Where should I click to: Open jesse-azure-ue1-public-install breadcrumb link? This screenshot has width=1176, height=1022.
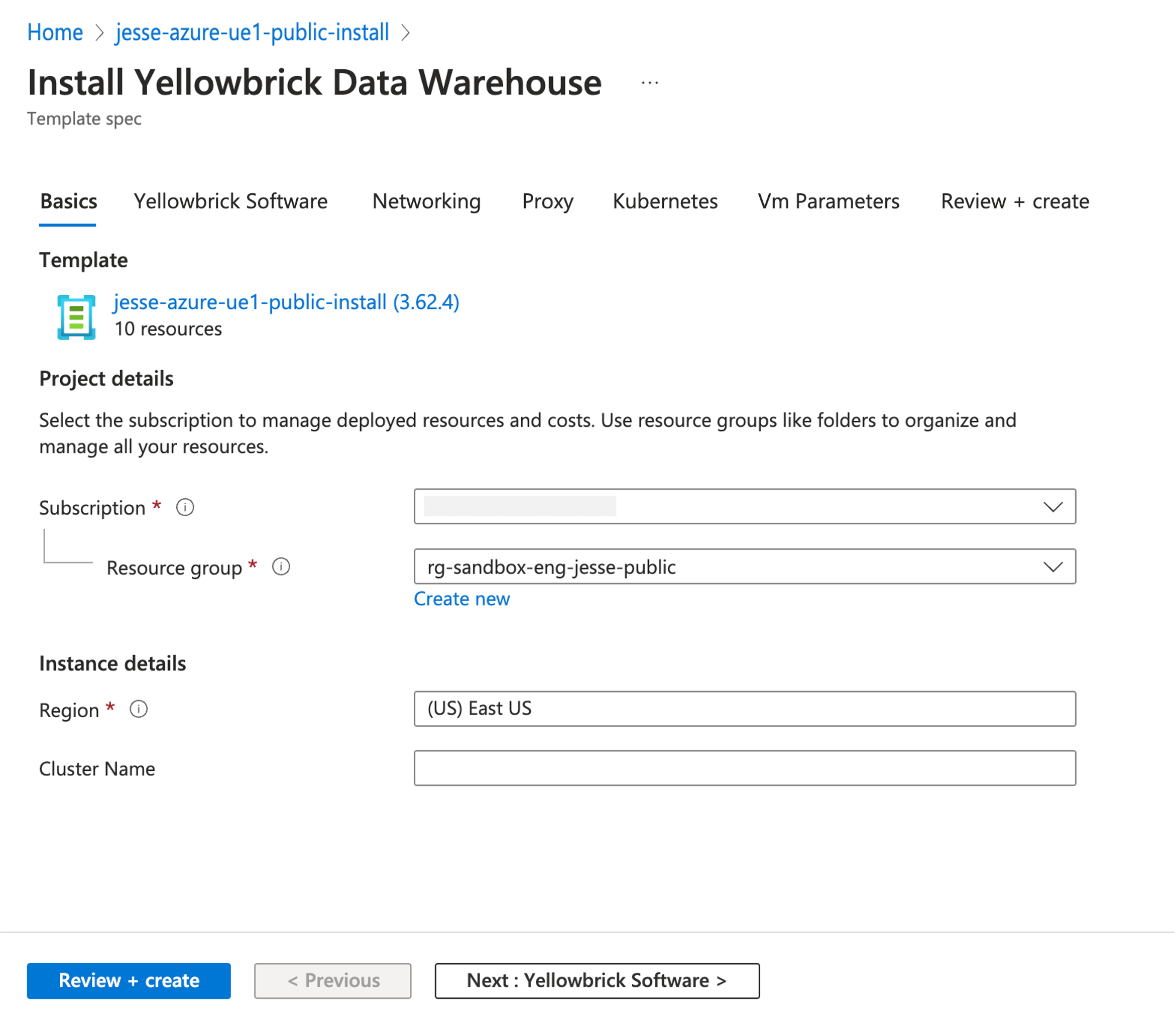pos(252,33)
